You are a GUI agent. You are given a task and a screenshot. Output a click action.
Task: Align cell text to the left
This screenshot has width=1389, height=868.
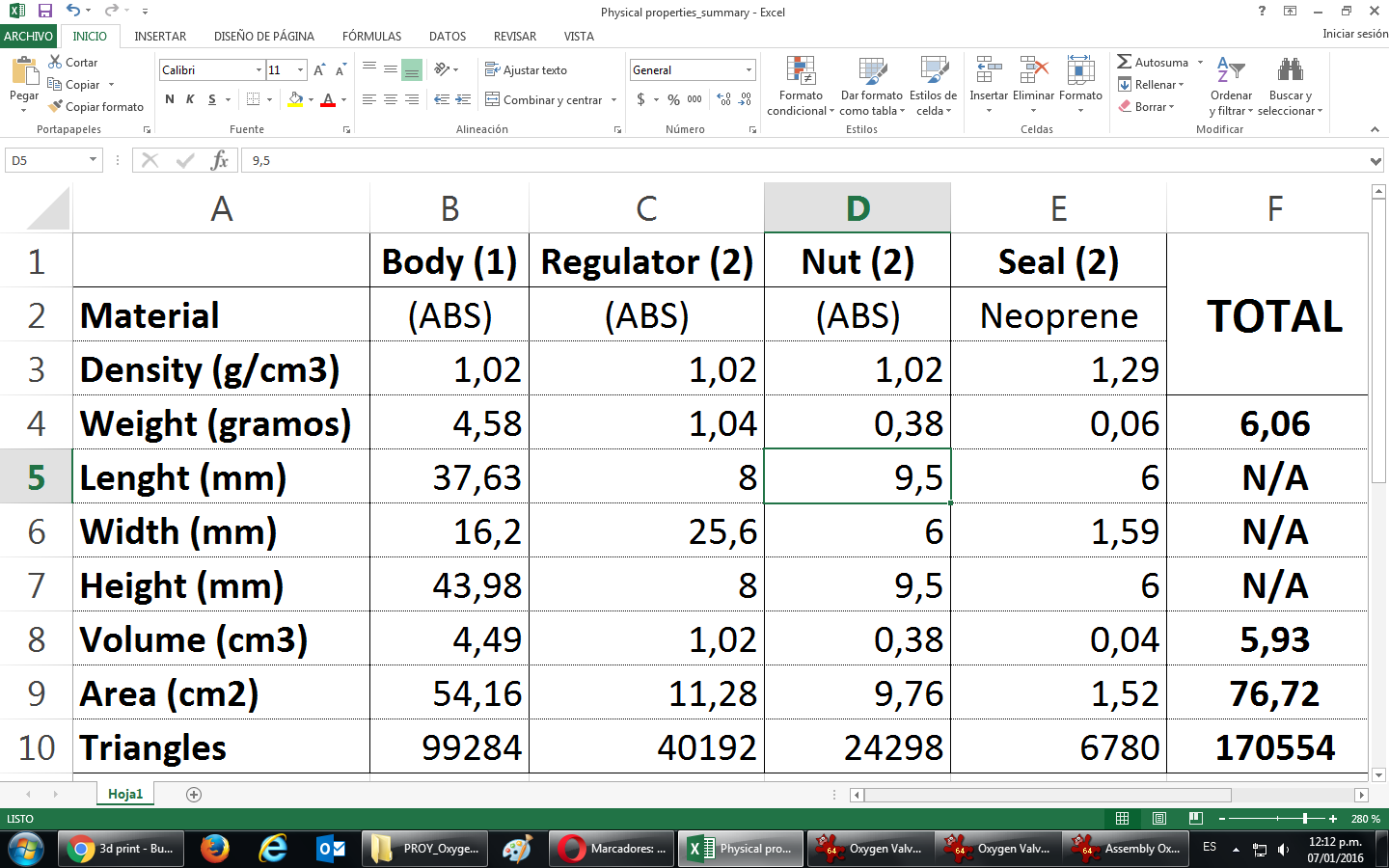pos(369,99)
